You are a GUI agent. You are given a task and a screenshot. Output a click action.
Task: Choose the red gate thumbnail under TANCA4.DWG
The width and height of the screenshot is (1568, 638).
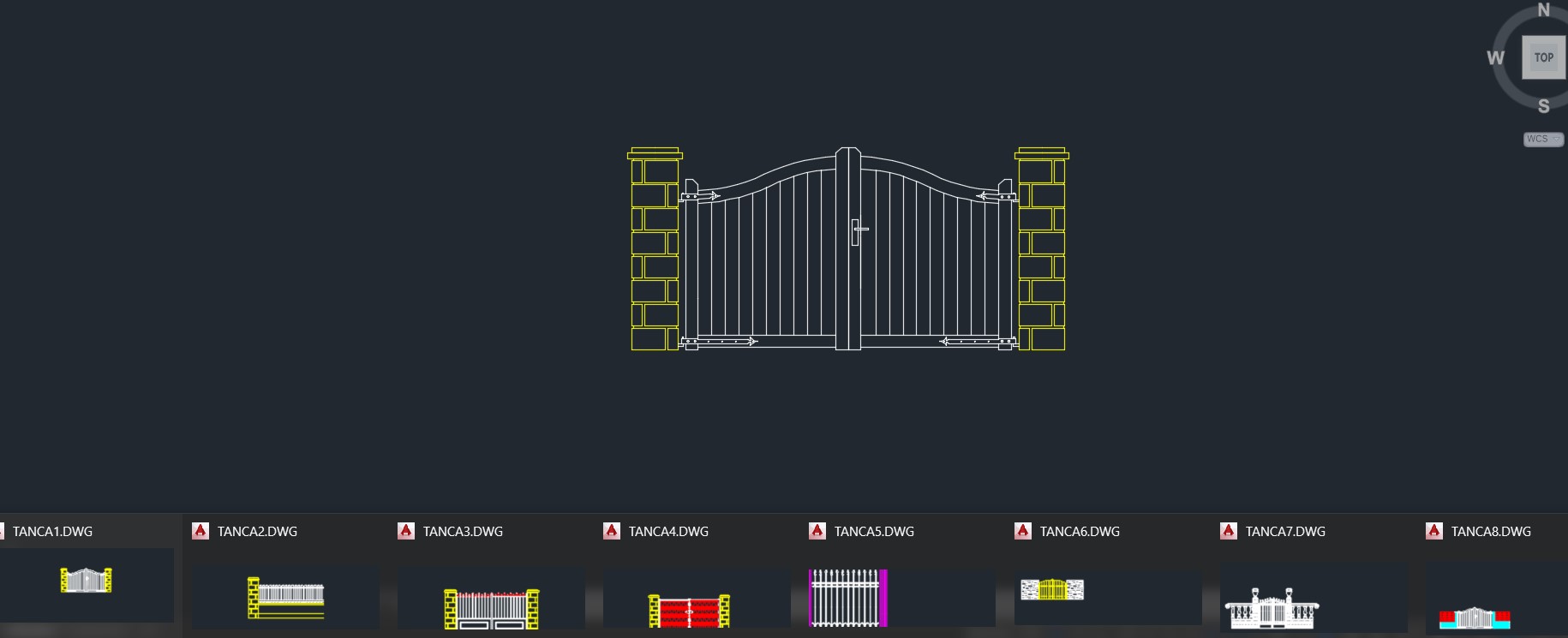689,611
